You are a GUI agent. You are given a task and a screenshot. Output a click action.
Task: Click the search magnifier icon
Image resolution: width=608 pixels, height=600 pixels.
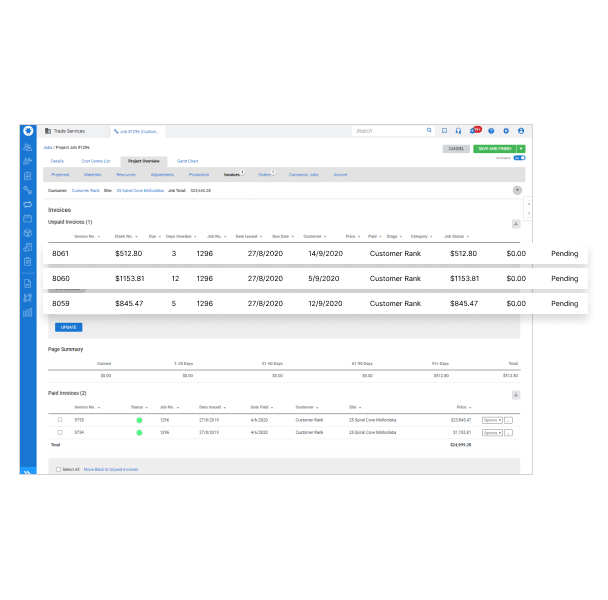point(429,130)
